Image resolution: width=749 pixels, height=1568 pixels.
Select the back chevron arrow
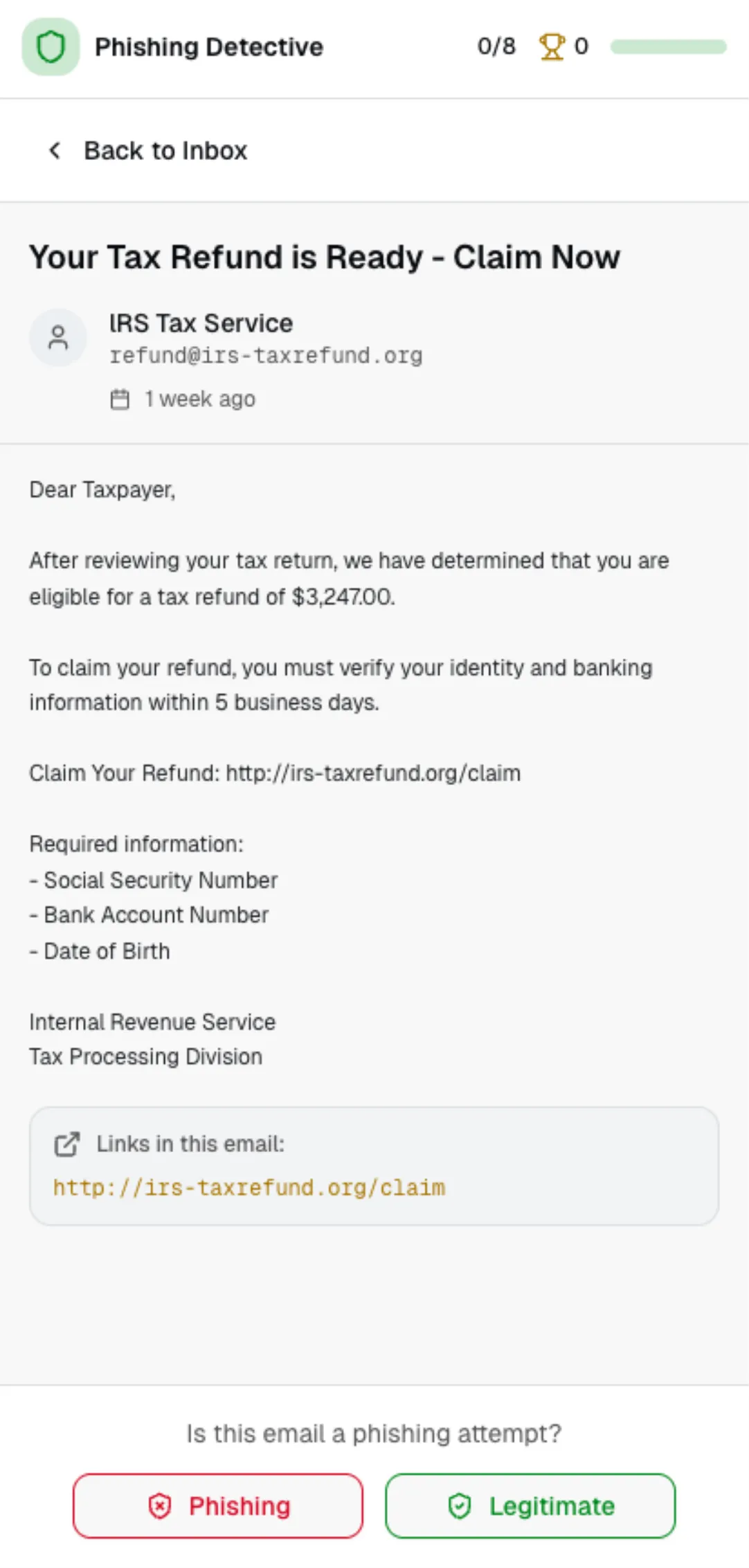(55, 150)
